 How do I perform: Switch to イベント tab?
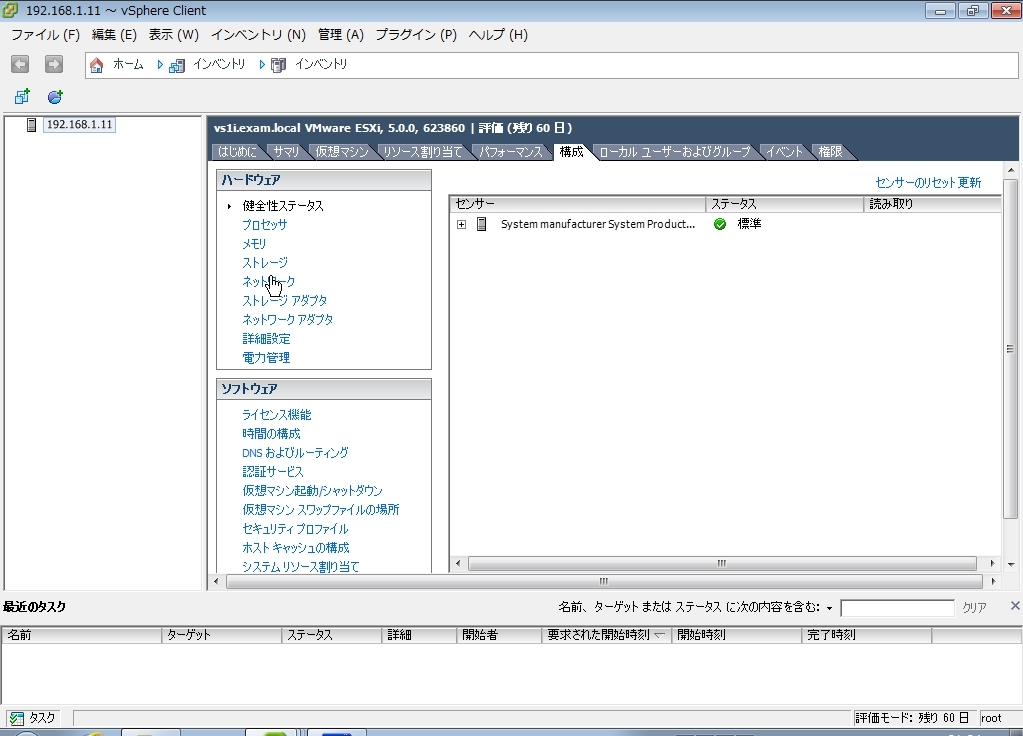pos(784,151)
